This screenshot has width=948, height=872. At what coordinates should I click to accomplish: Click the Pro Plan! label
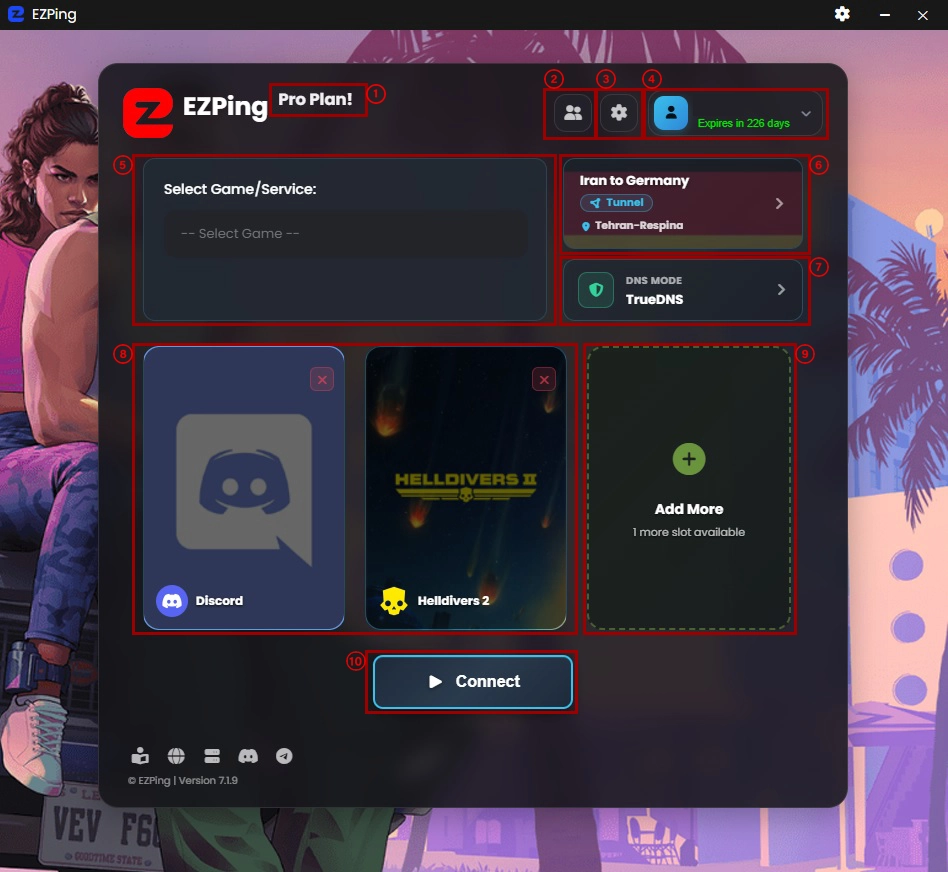coord(315,99)
